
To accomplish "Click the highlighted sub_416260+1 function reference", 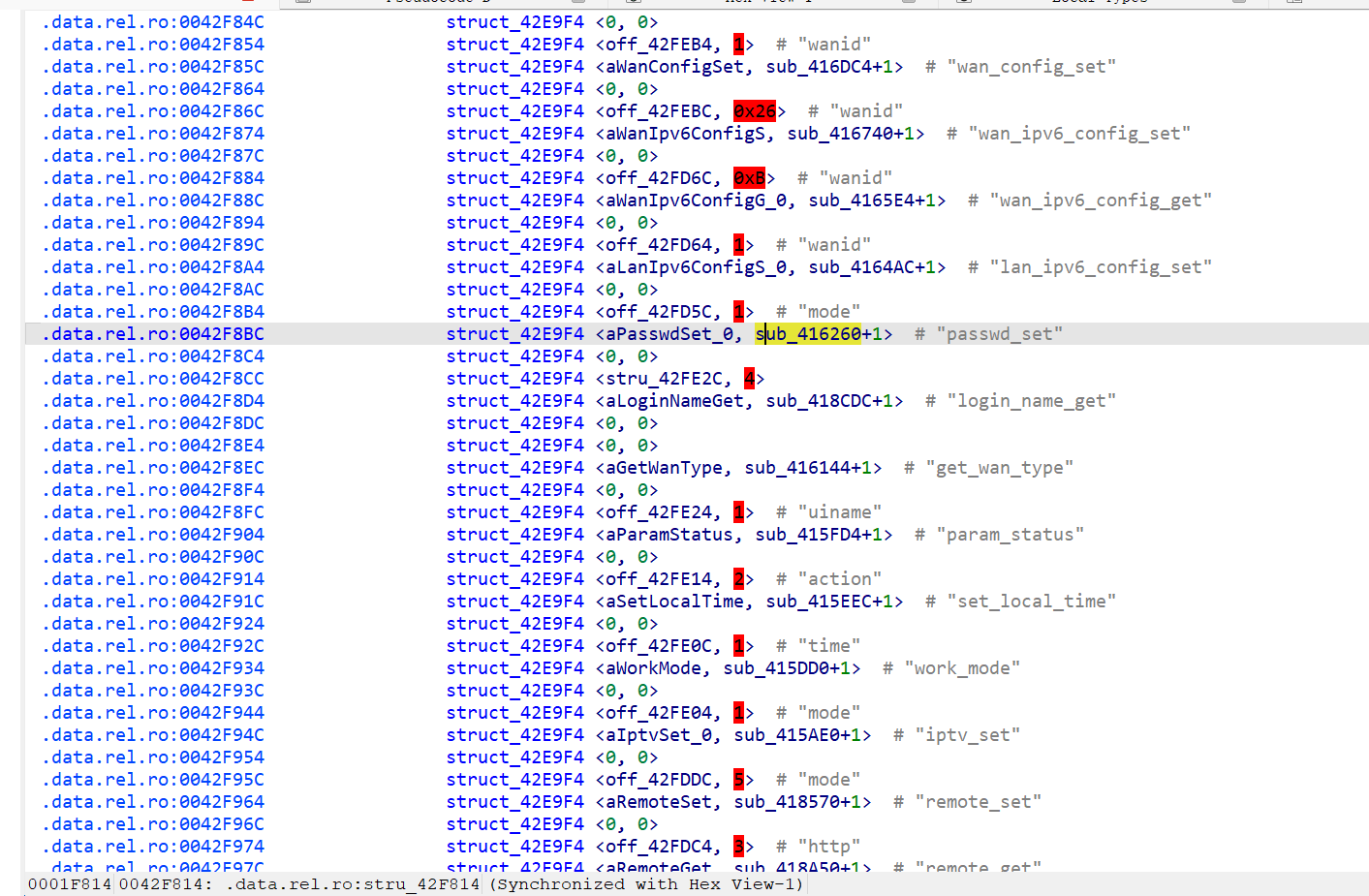I will click(x=818, y=334).
